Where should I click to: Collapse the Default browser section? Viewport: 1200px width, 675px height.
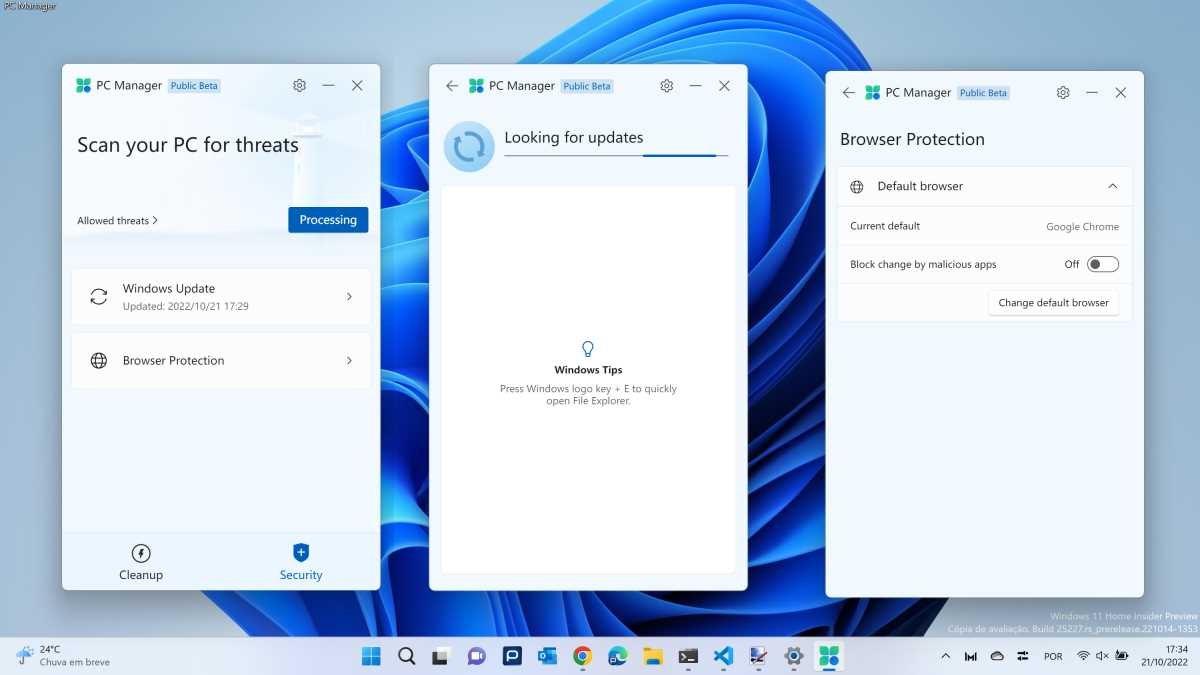(x=1112, y=187)
